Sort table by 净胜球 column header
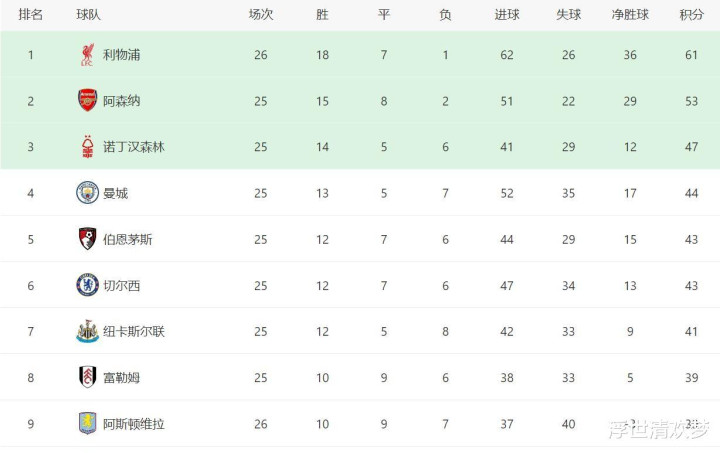 [x=630, y=15]
